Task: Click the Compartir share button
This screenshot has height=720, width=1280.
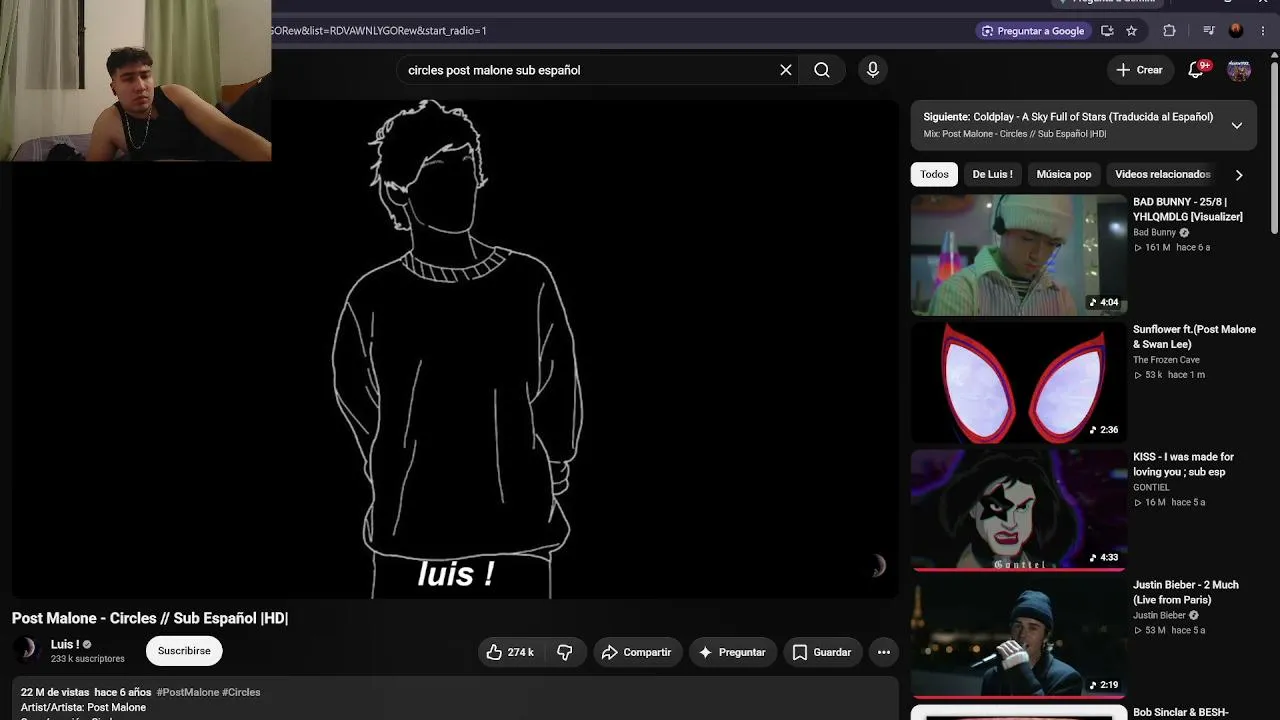Action: click(x=637, y=652)
